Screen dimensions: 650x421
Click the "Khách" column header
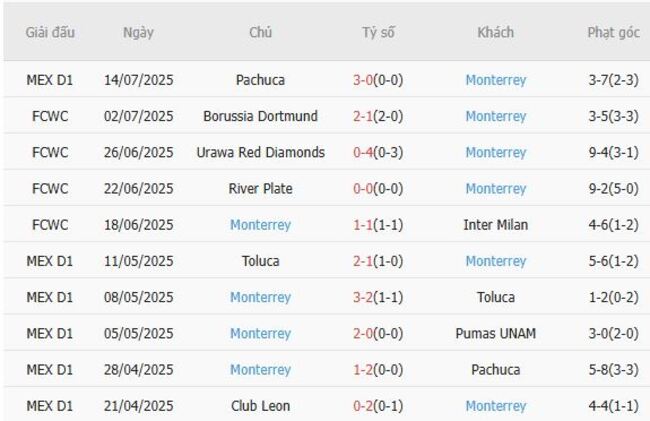[x=495, y=32]
